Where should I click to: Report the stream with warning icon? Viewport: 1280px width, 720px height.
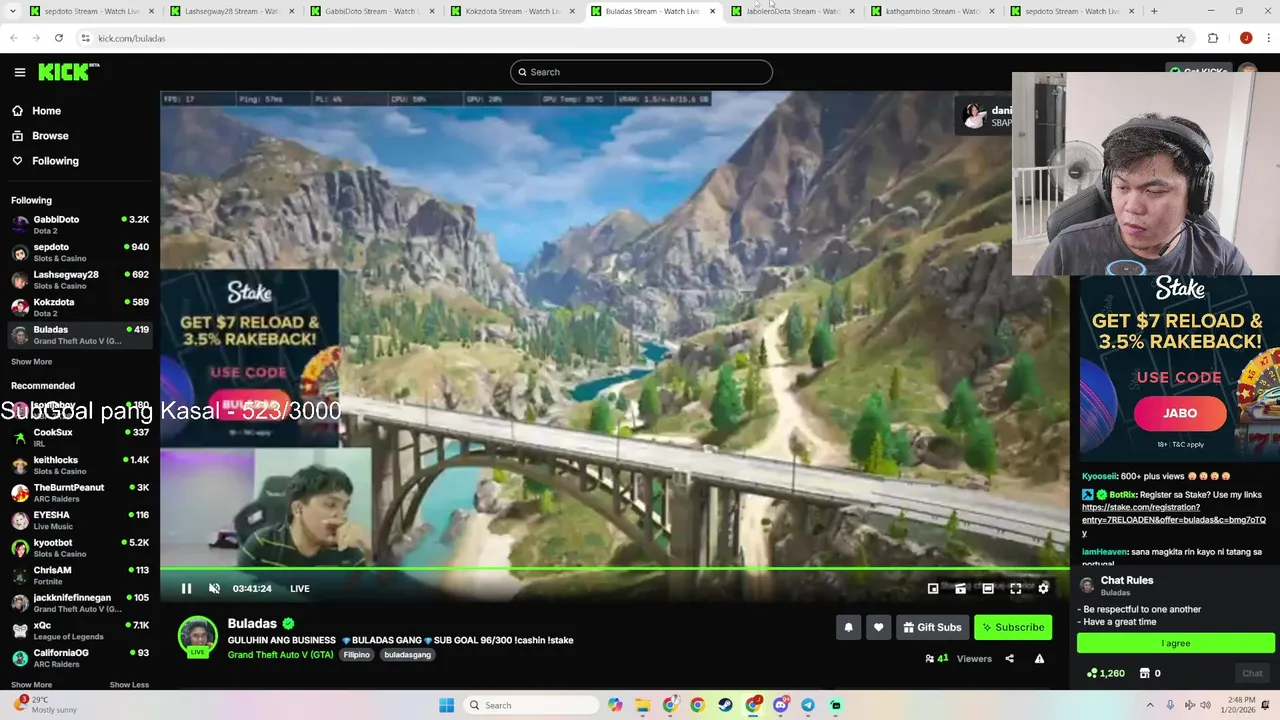[x=1039, y=658]
